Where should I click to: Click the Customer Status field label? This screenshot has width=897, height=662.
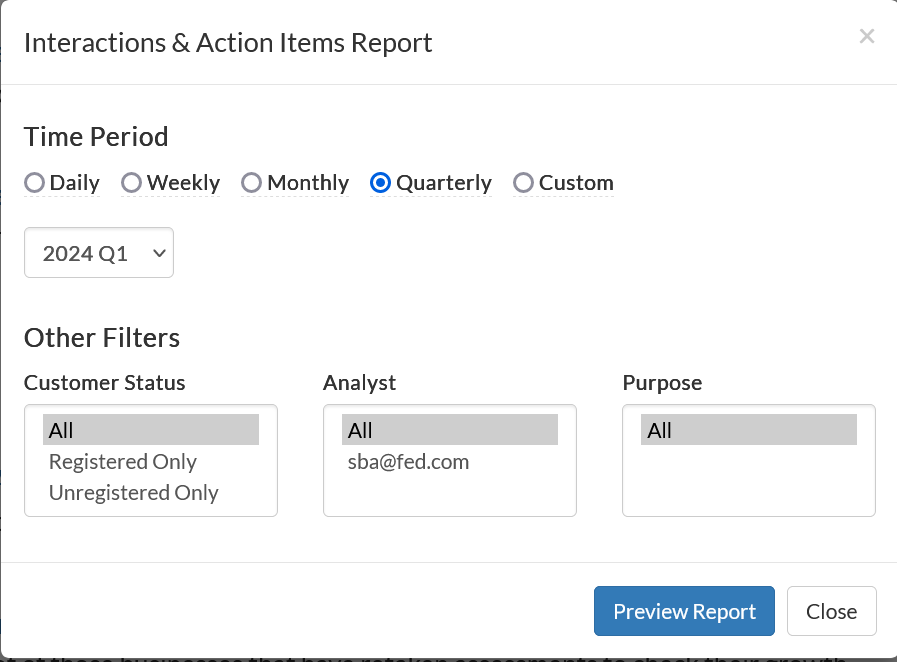[x=105, y=383]
